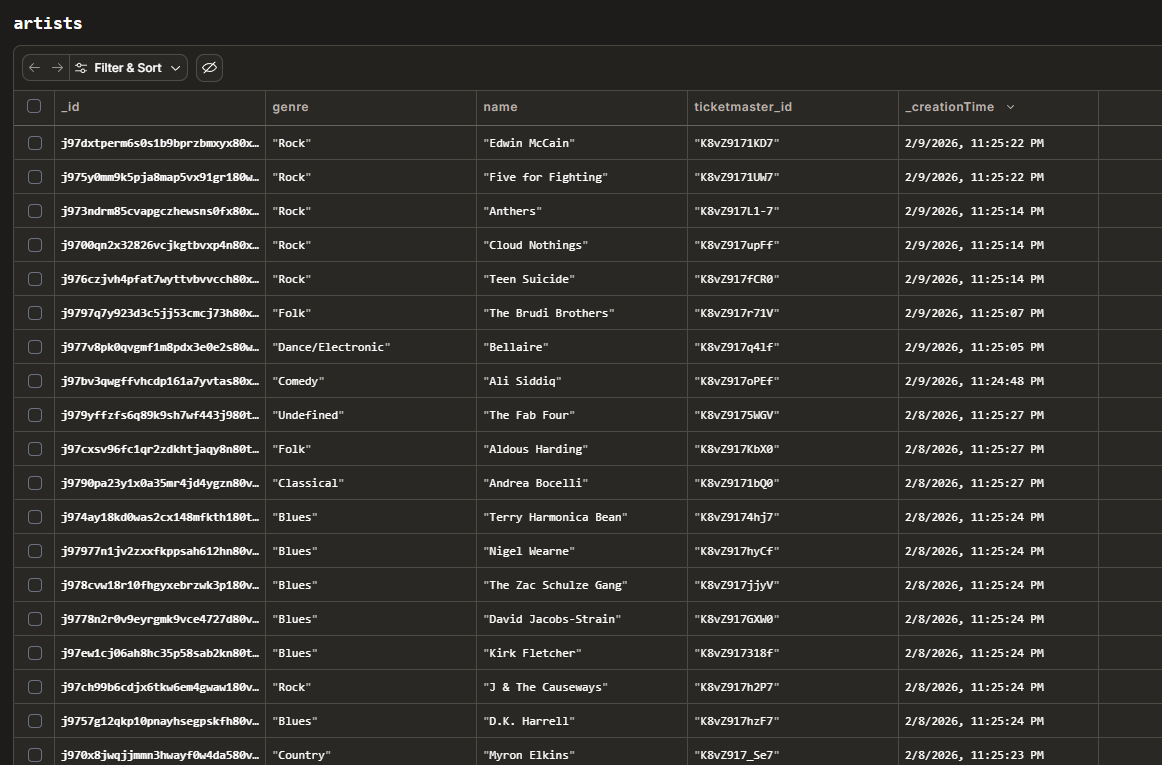Click the creation time 2/9/2026, 11:25:07 PM

pos(998,314)
